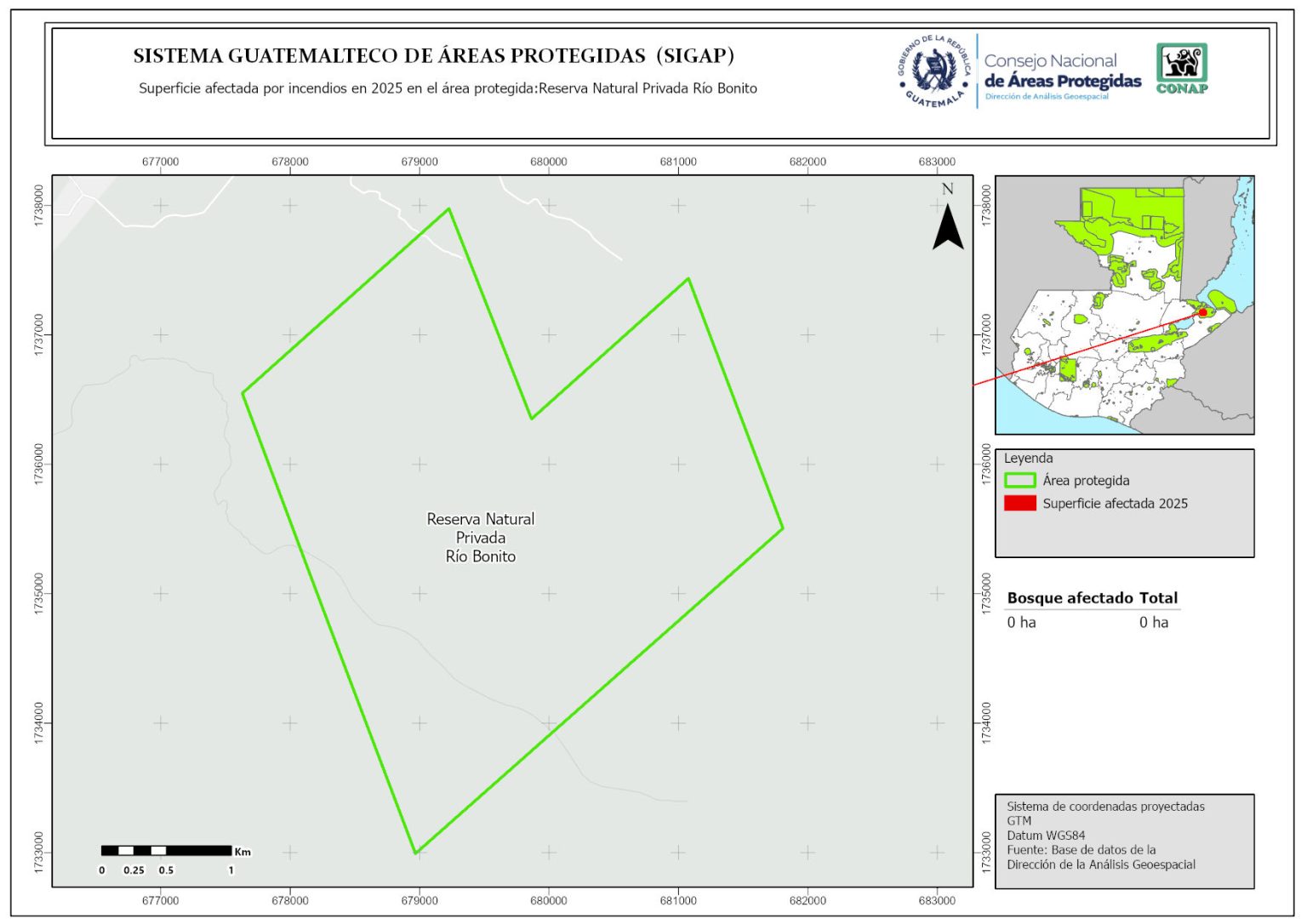Screen dimensions: 1307x924
Task: Click the Km unit label on scale bar
Action: [x=243, y=852]
